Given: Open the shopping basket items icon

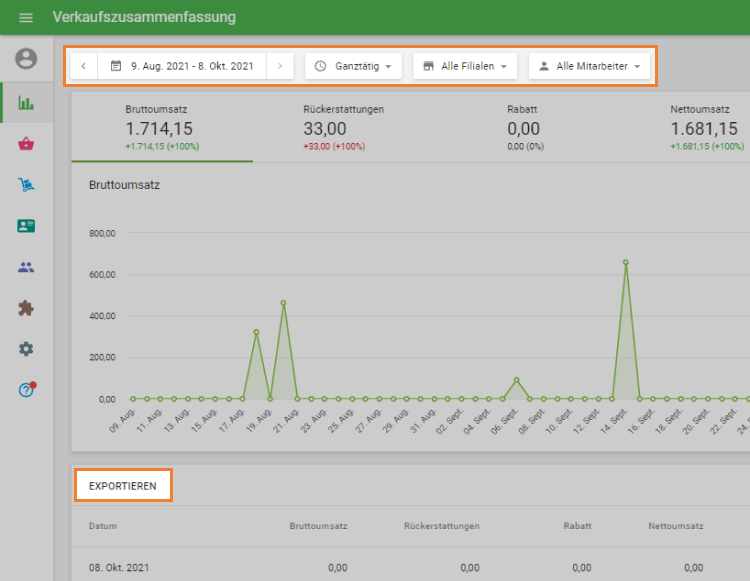Looking at the screenshot, I should [26, 143].
